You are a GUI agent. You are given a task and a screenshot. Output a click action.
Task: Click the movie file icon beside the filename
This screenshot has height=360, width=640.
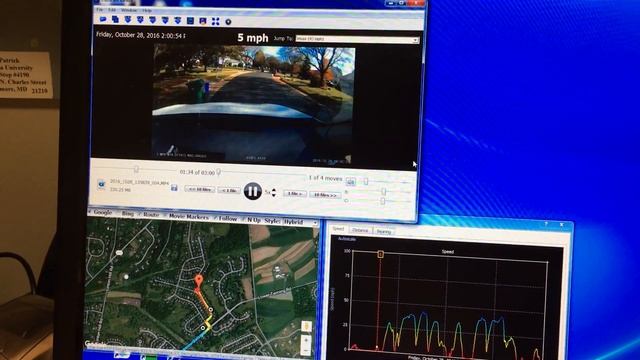(x=101, y=185)
